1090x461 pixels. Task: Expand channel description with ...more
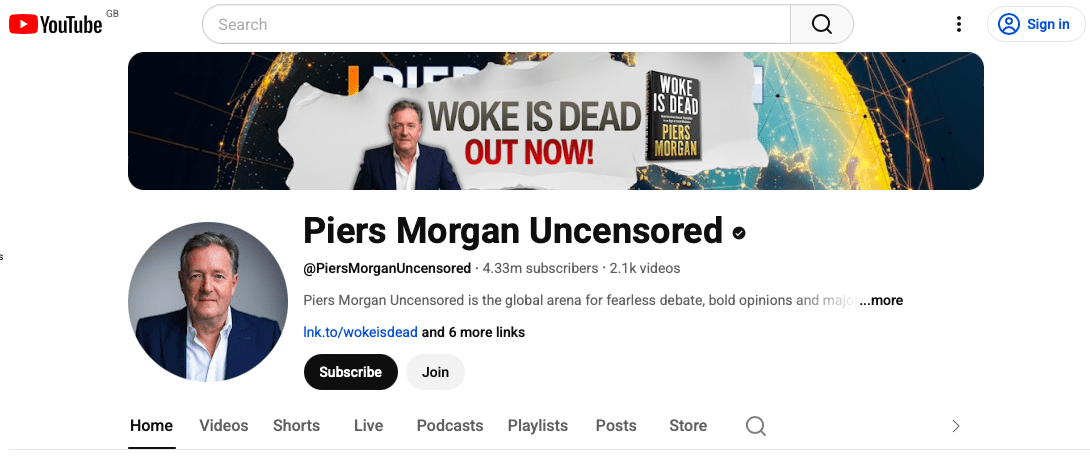(x=881, y=300)
